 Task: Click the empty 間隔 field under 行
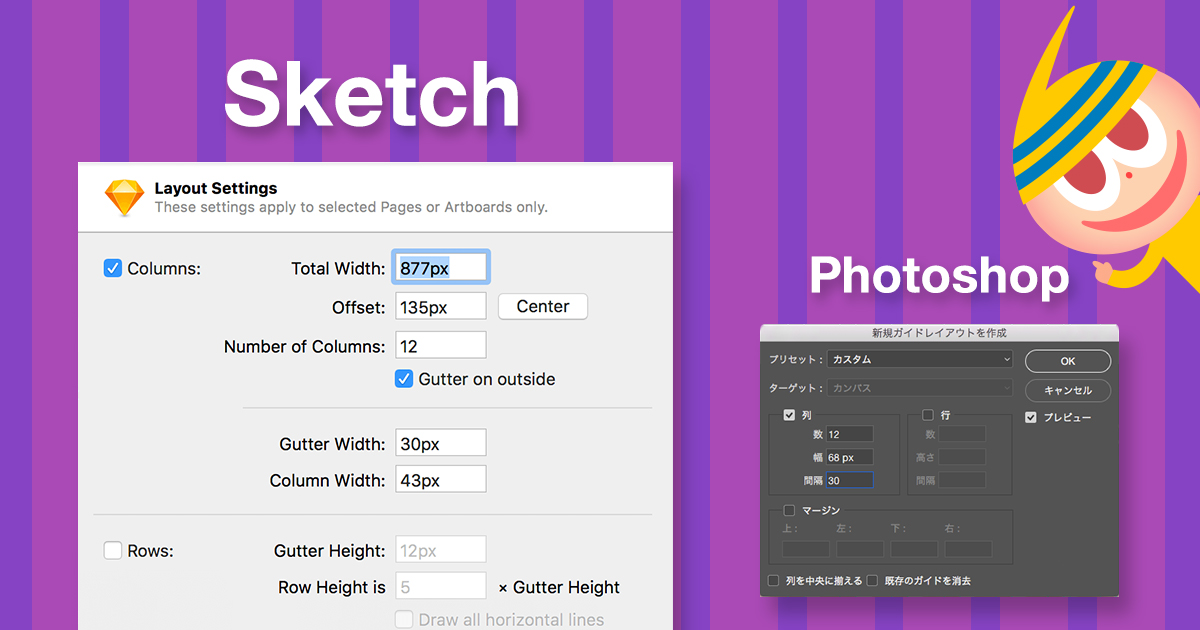(x=962, y=480)
